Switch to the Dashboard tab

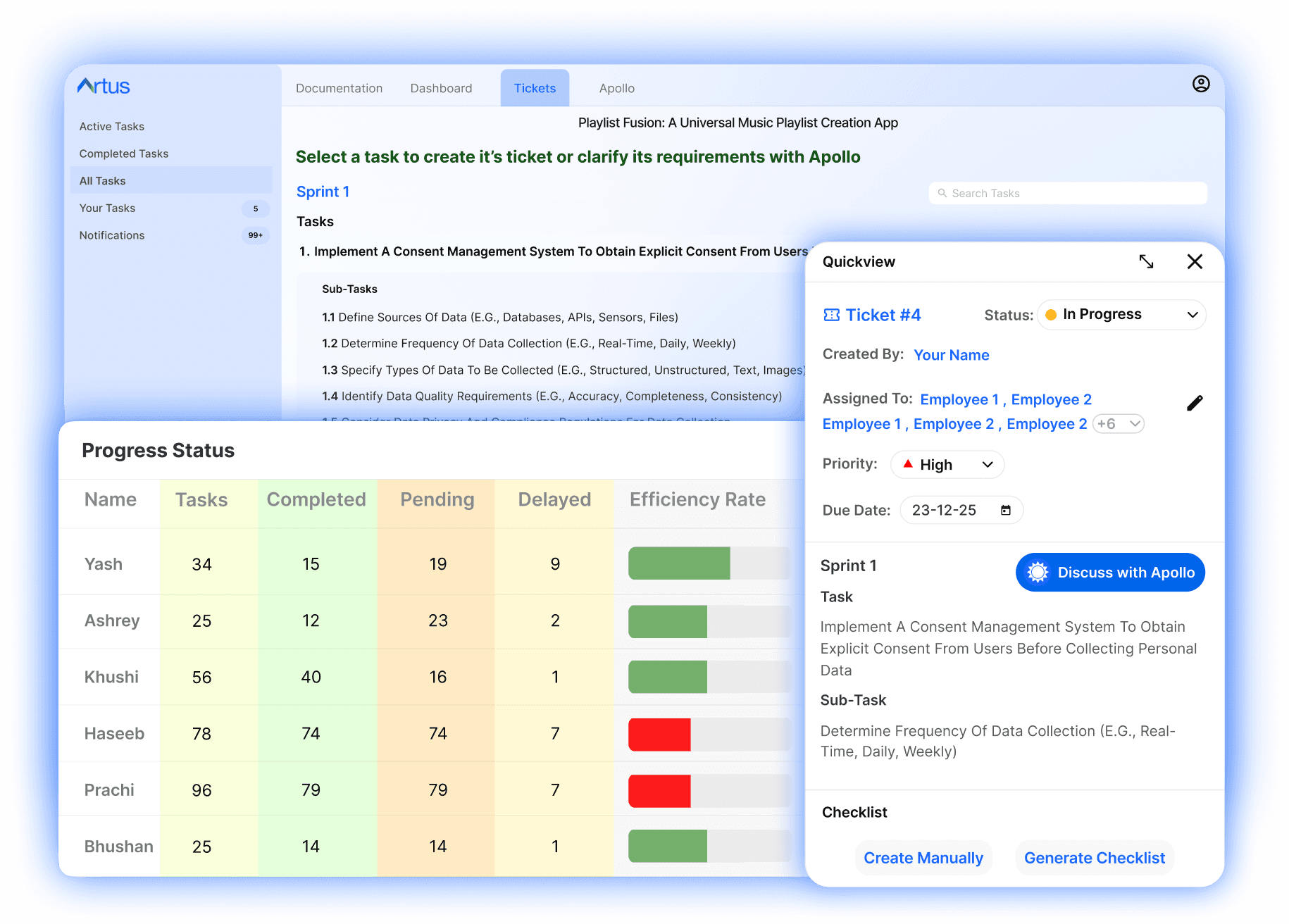pos(441,88)
